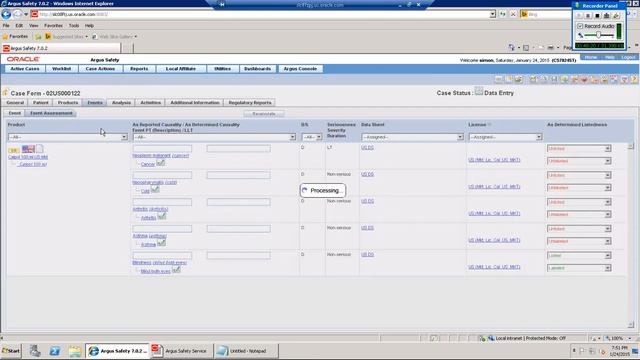Screen dimensions: 640x360
Task: Click the browser stop loading X icon
Action: pyautogui.click(x=513, y=14)
